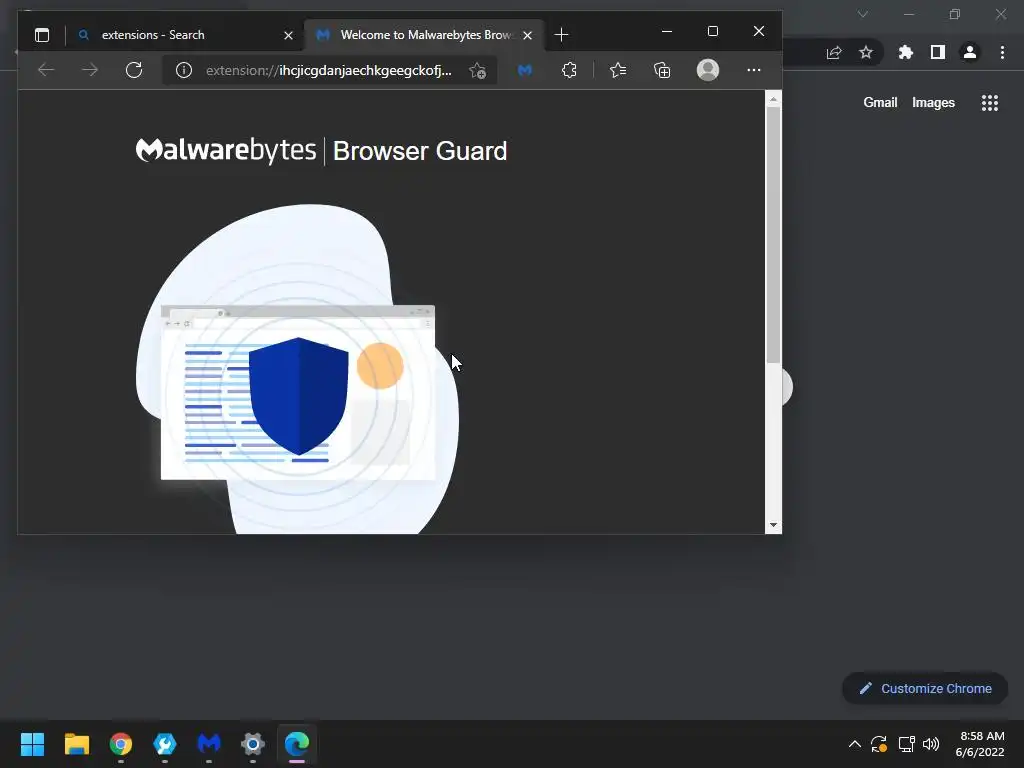Switch to Microsoft Edge in taskbar
The image size is (1024, 768).
[297, 744]
